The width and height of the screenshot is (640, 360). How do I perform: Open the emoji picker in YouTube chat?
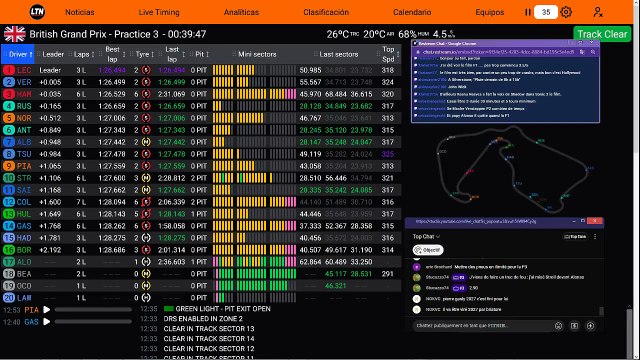pos(558,326)
